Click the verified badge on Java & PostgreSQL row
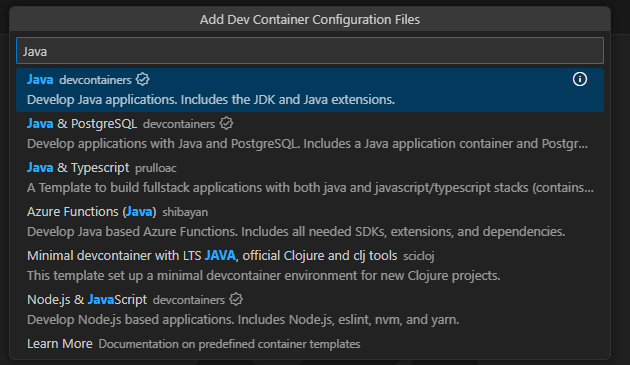This screenshot has height=365, width=630. [x=226, y=123]
